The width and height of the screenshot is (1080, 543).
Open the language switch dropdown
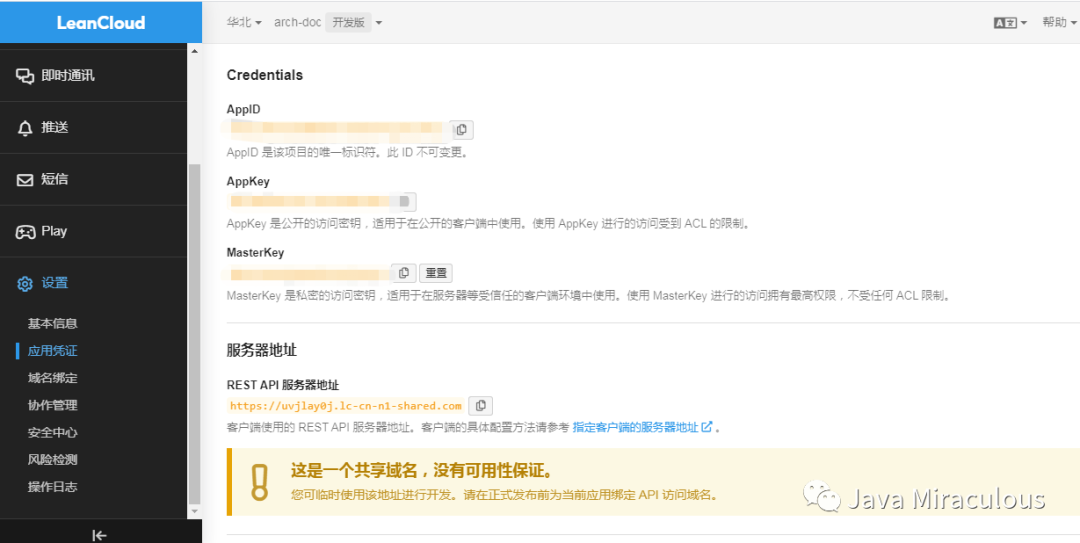(x=1010, y=22)
